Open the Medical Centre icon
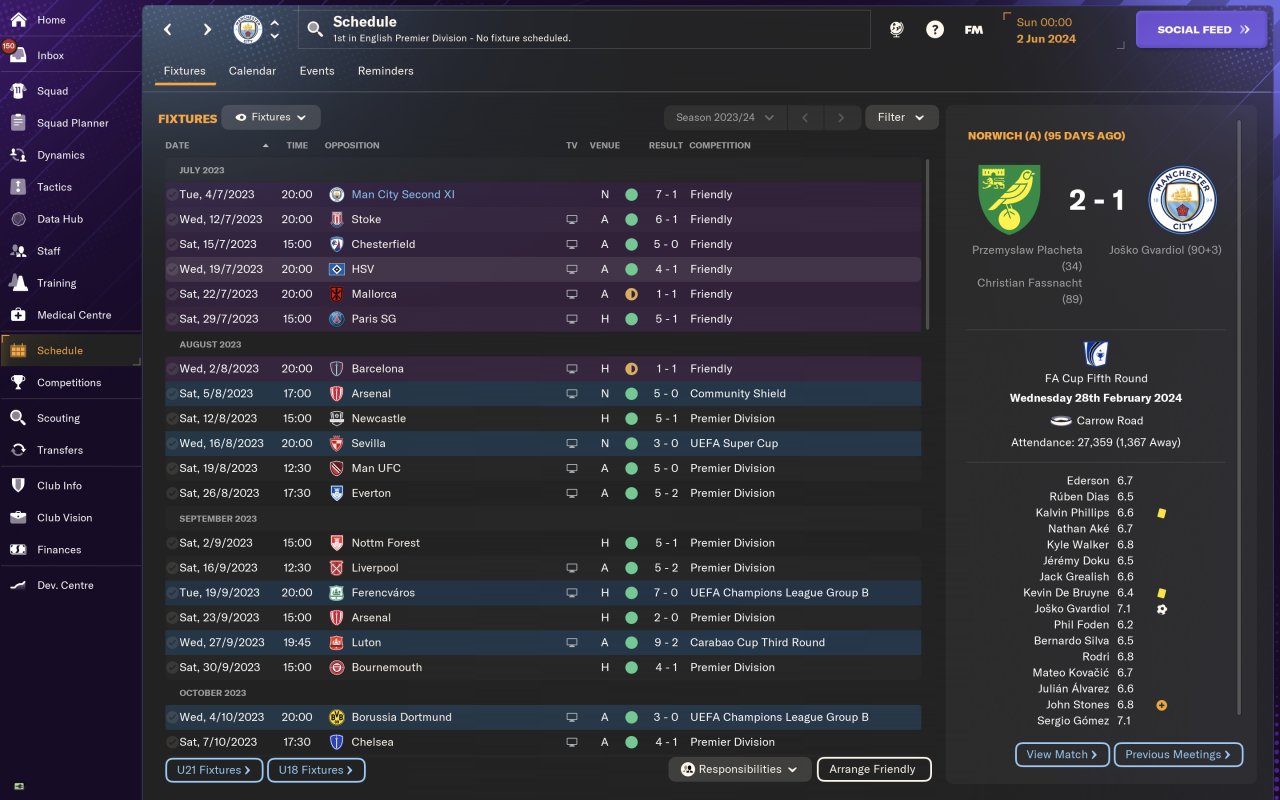The height and width of the screenshot is (800, 1280). pos(18,315)
